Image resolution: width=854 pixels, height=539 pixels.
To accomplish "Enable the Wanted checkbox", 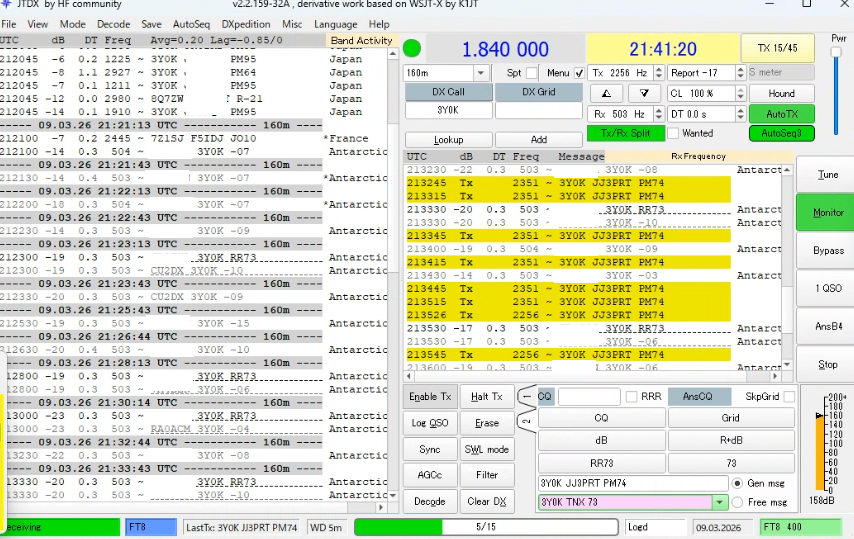I will click(x=673, y=133).
